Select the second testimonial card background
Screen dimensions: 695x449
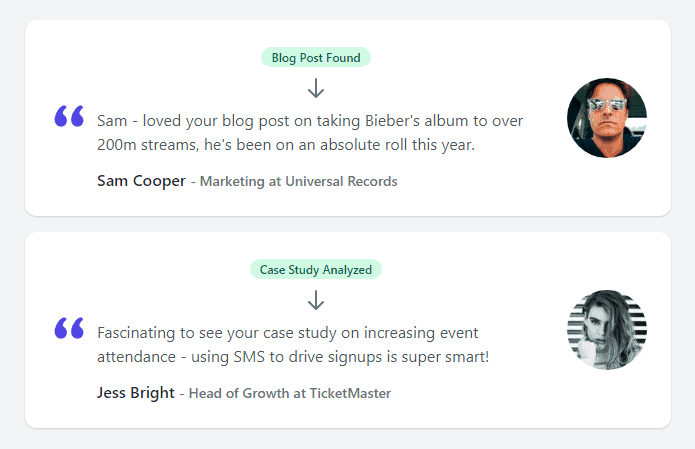pyautogui.click(x=348, y=330)
